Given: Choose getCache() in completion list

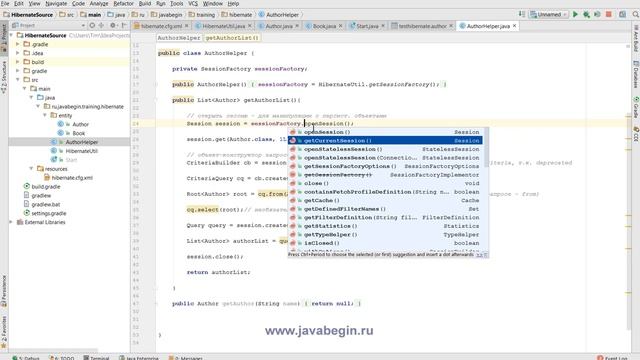Looking at the screenshot, I should coord(385,200).
